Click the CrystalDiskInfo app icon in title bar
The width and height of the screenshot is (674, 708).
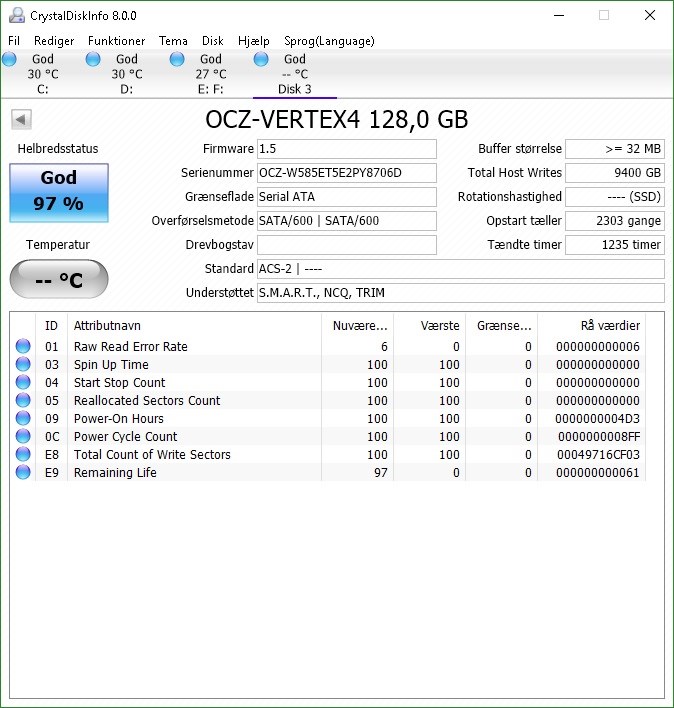[x=17, y=15]
